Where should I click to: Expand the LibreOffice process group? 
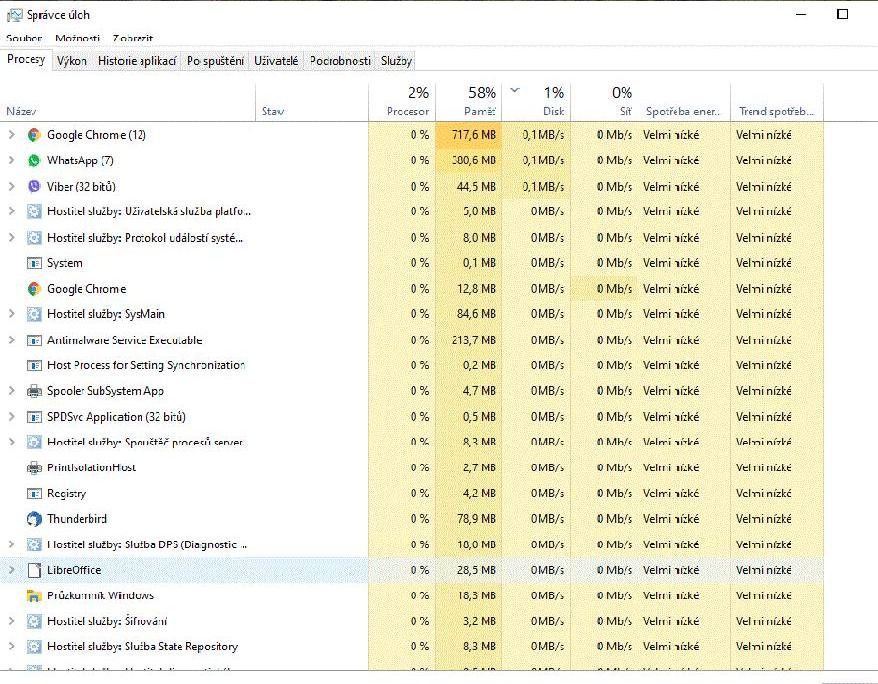point(11,570)
